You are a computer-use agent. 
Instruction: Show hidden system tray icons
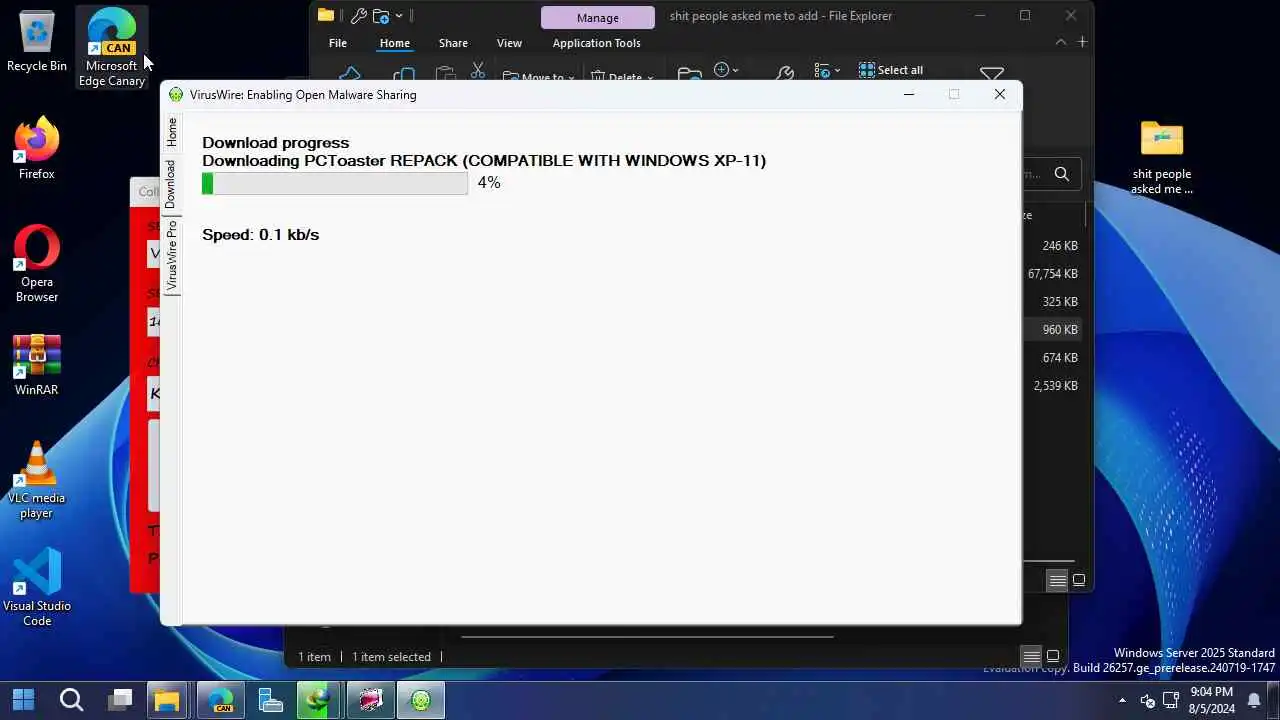coord(1122,700)
